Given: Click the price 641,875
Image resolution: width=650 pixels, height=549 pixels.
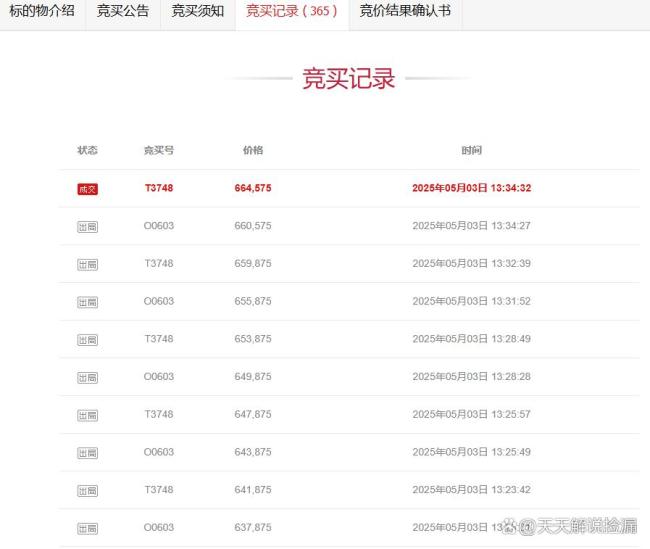Looking at the screenshot, I should 253,490.
